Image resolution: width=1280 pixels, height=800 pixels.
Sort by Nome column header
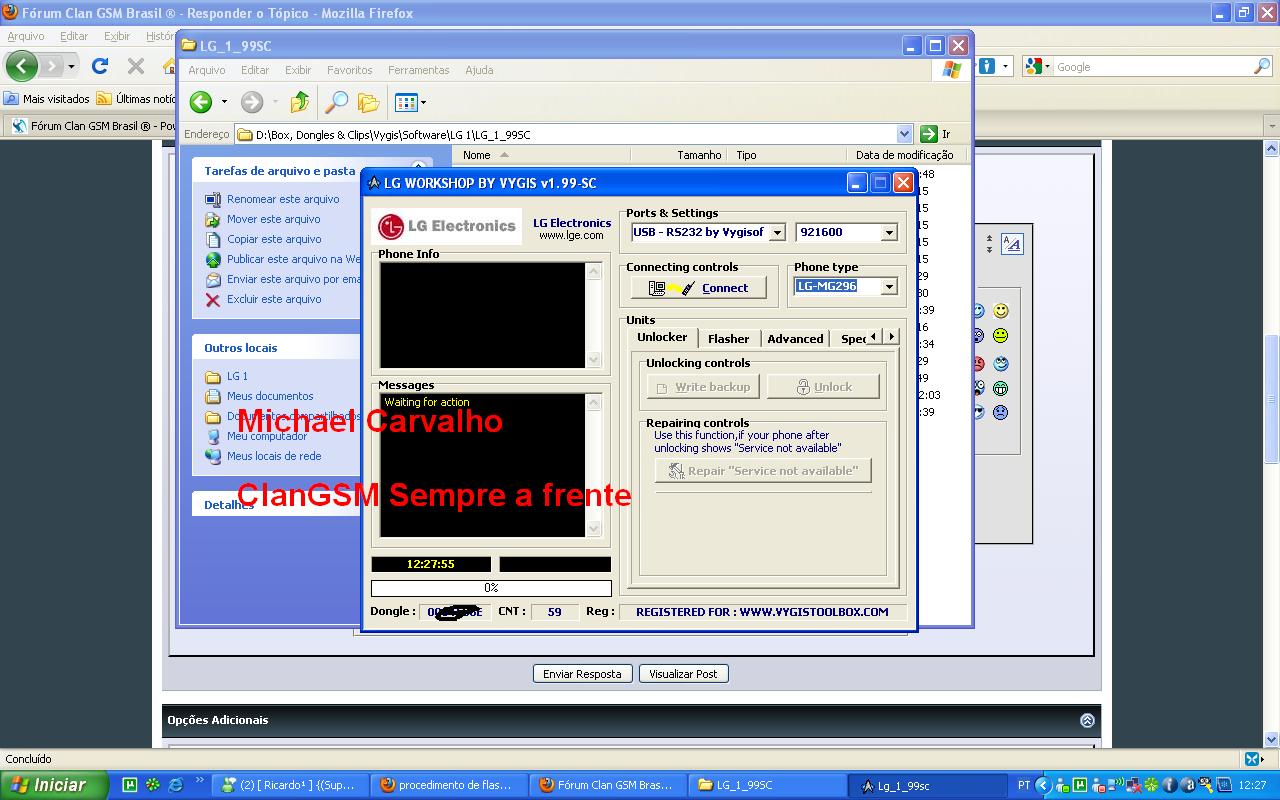pyautogui.click(x=541, y=155)
